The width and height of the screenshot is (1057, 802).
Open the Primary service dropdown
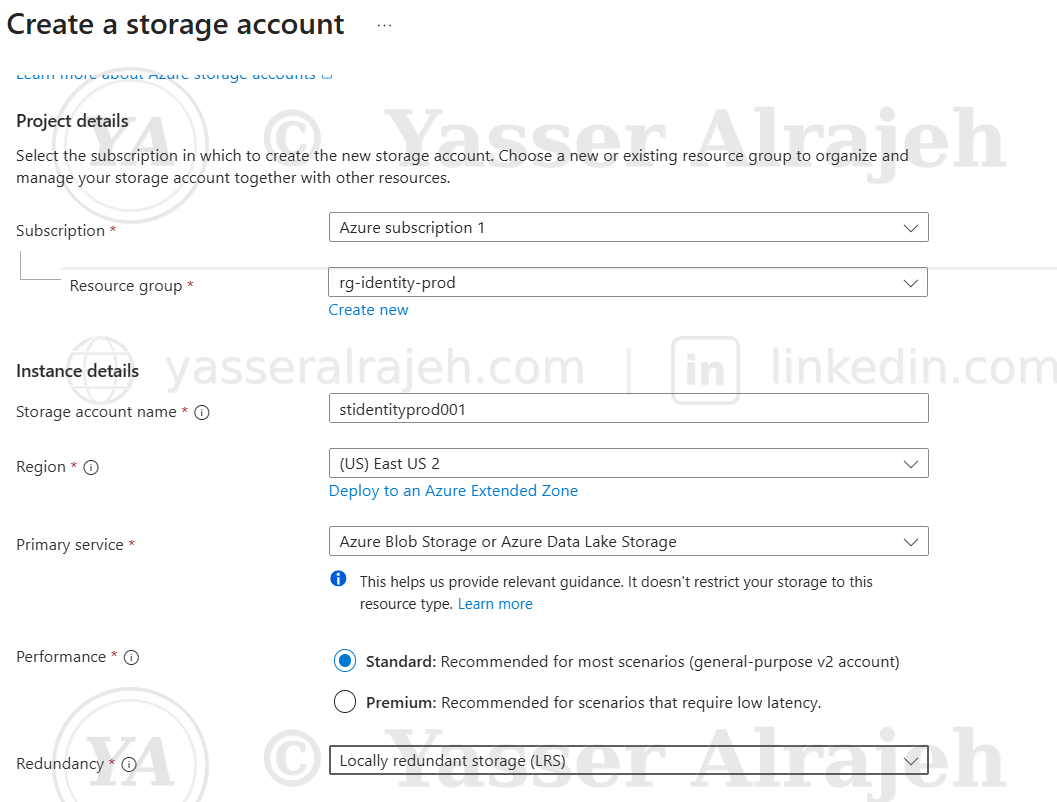628,541
